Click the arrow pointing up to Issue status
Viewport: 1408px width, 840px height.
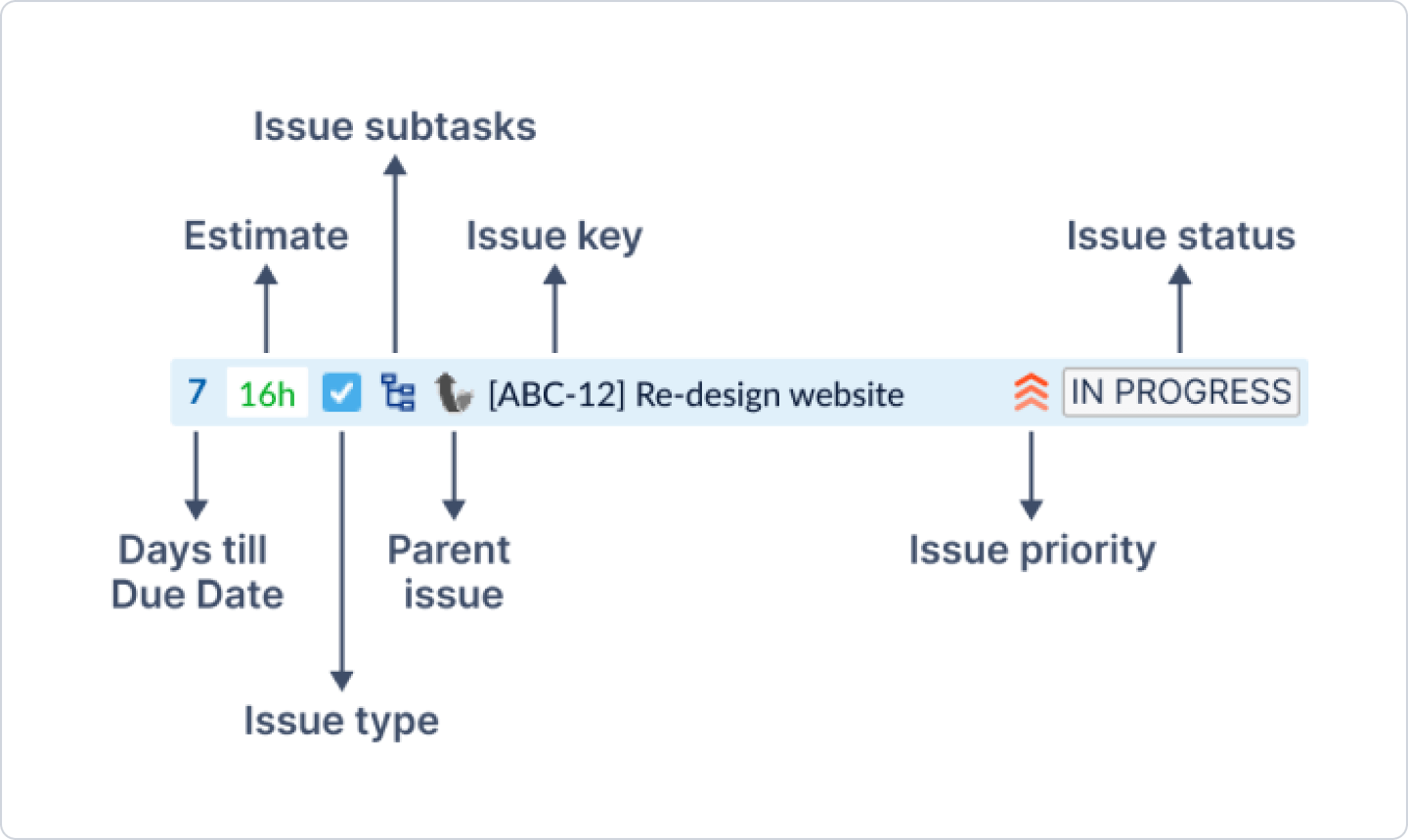1180,309
